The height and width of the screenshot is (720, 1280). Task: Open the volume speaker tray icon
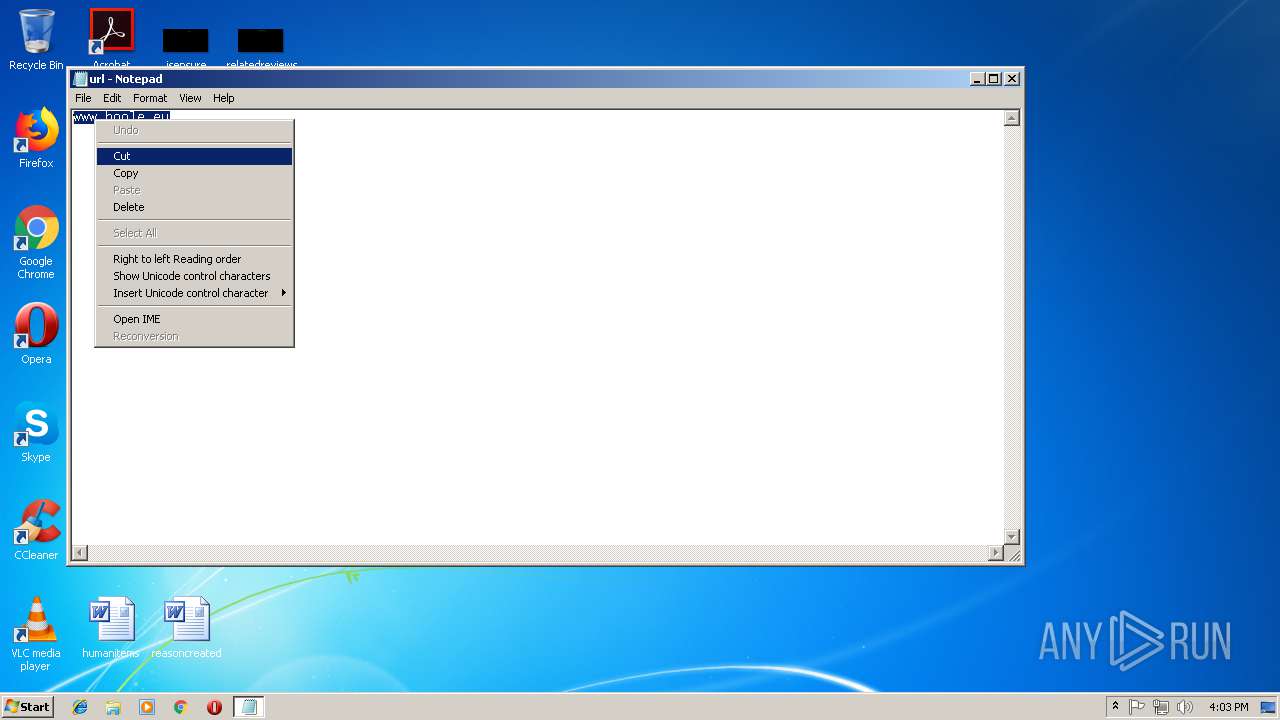pos(1185,707)
